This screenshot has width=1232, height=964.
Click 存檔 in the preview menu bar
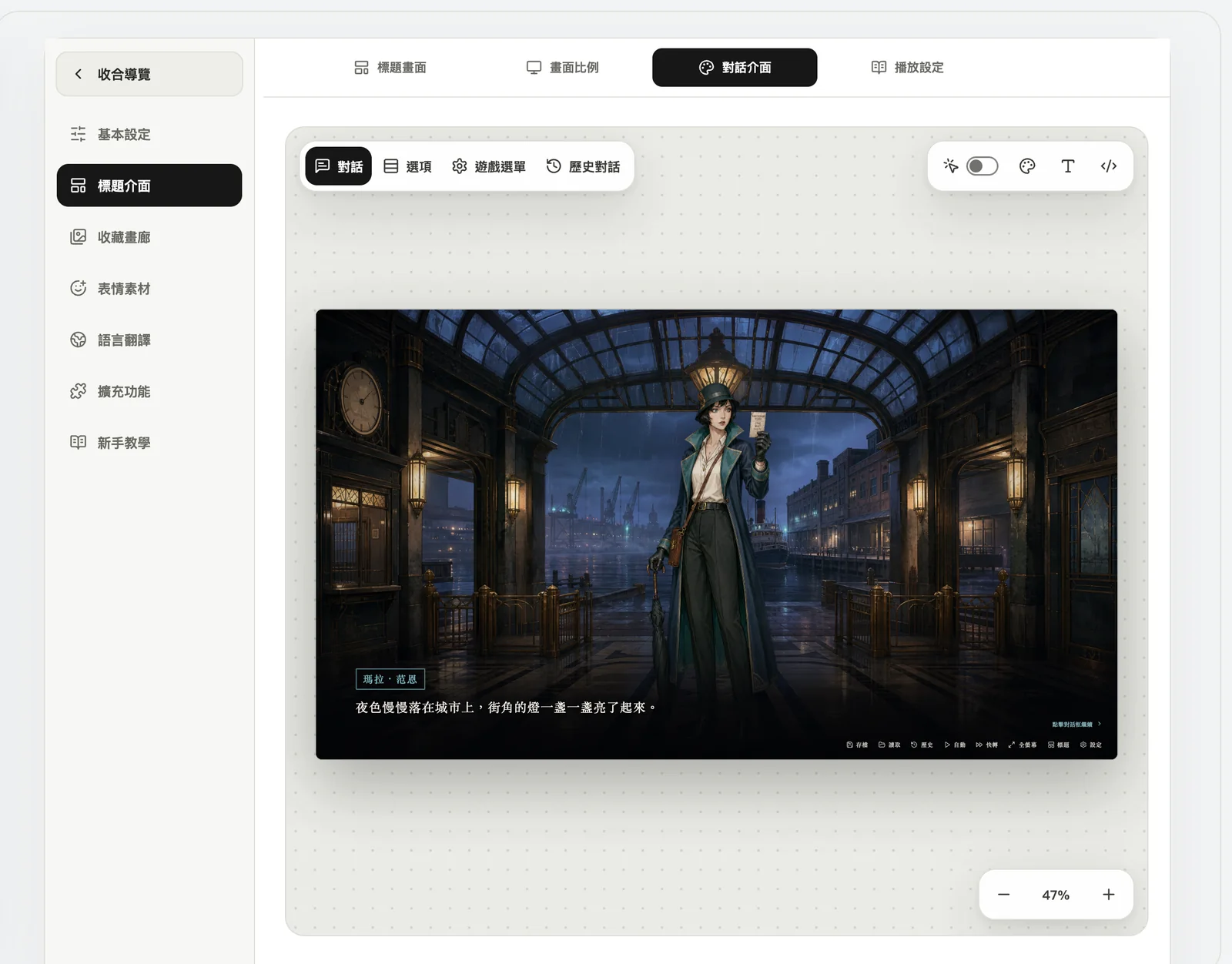tap(857, 745)
